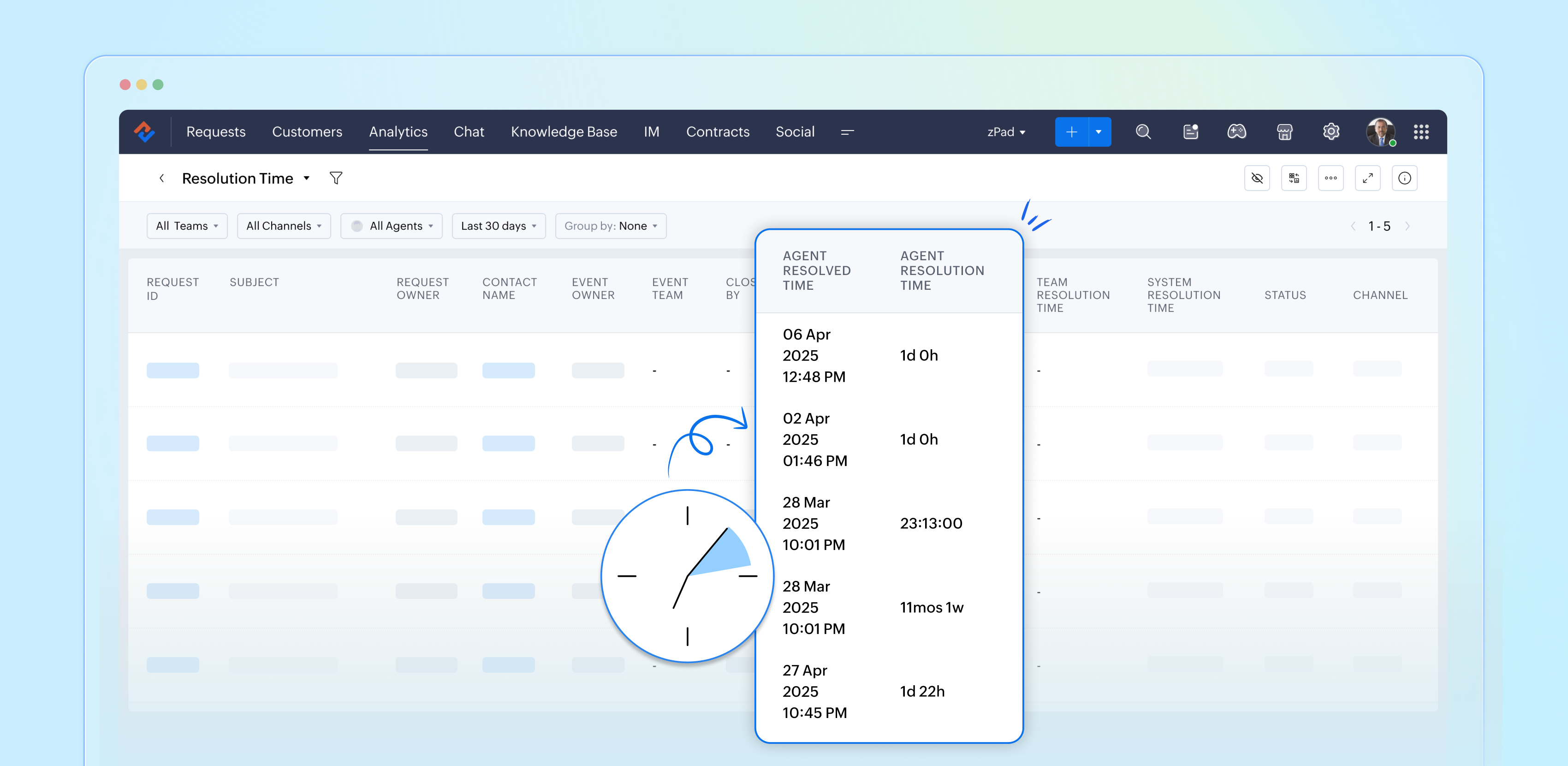Image resolution: width=1568 pixels, height=766 pixels.
Task: Click the apps grid icon
Action: [1421, 132]
